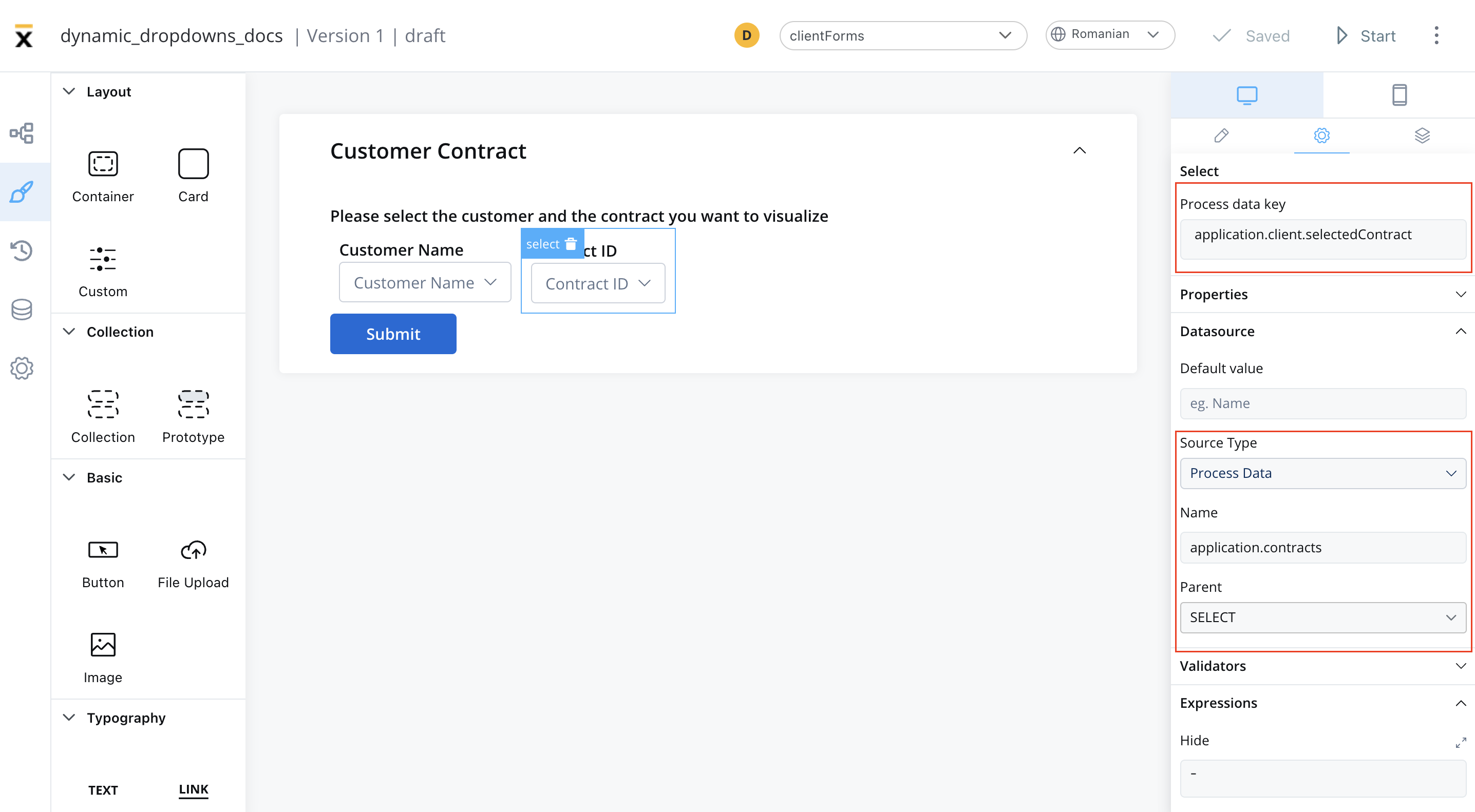This screenshot has width=1475, height=812.
Task: Pick the Prototype collection component
Action: point(193,417)
